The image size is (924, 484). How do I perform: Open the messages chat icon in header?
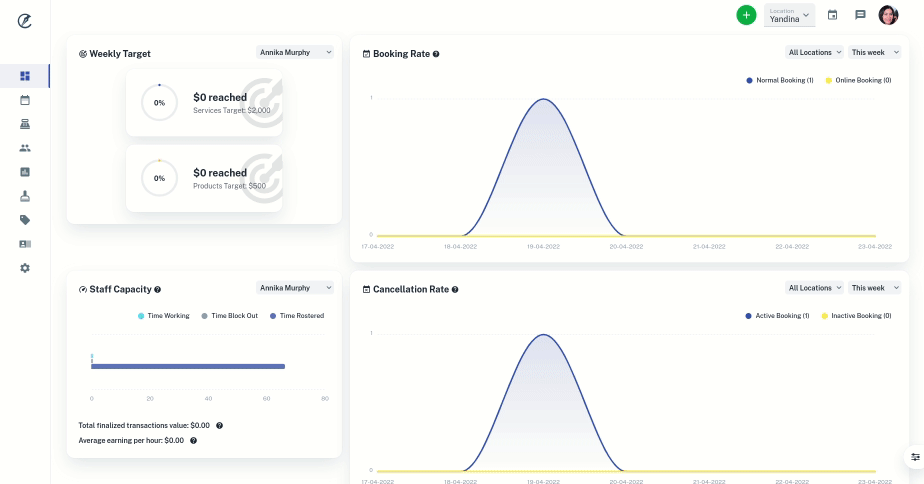tap(860, 15)
